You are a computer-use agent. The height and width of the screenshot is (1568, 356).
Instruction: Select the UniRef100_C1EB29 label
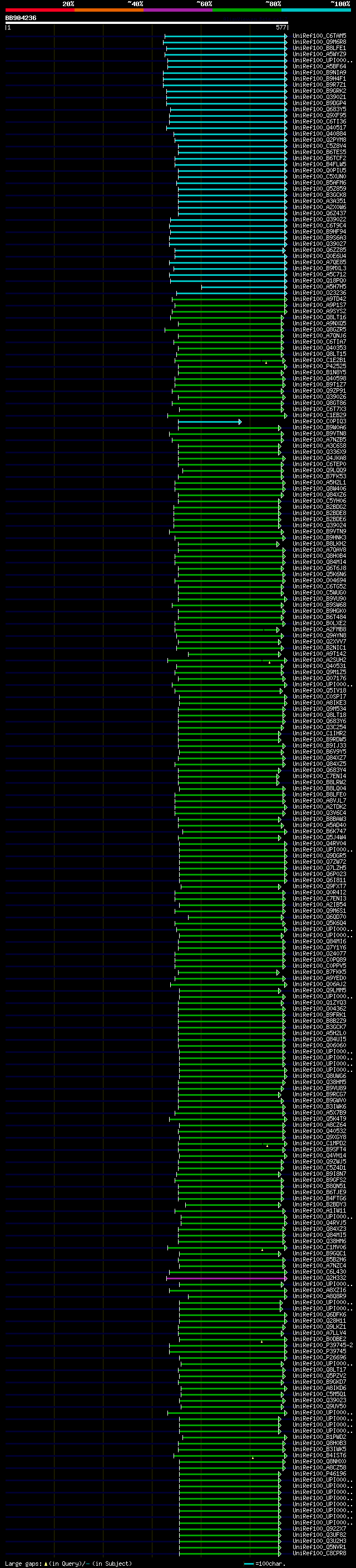tap(319, 415)
